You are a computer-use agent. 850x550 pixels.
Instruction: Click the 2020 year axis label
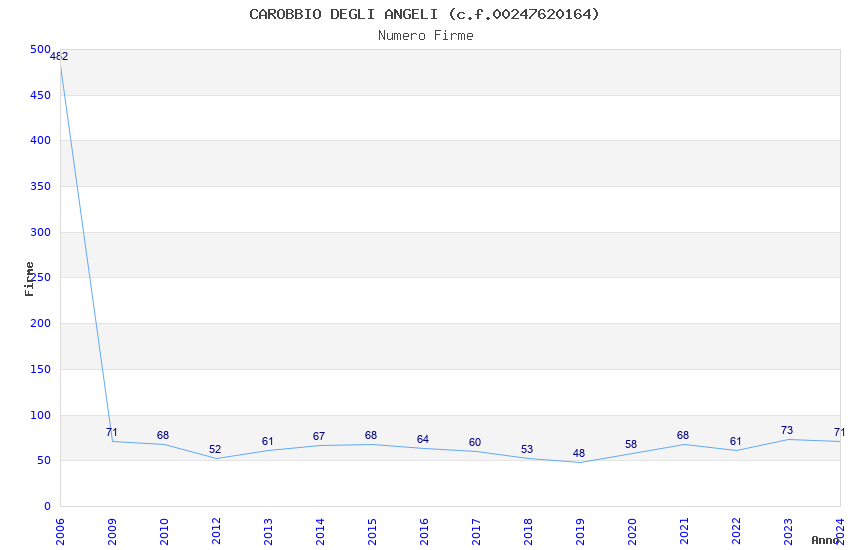point(632,532)
